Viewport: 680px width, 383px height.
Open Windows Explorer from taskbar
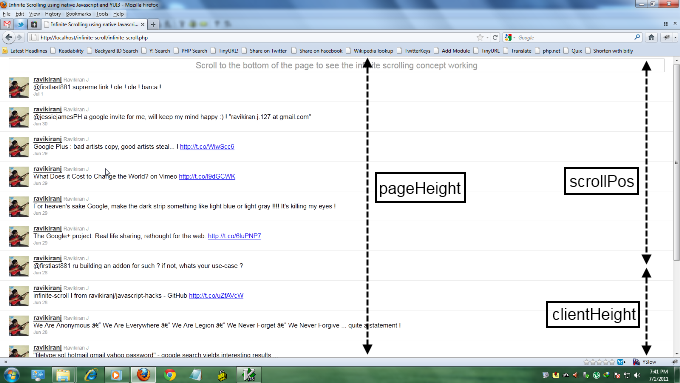tap(63, 375)
